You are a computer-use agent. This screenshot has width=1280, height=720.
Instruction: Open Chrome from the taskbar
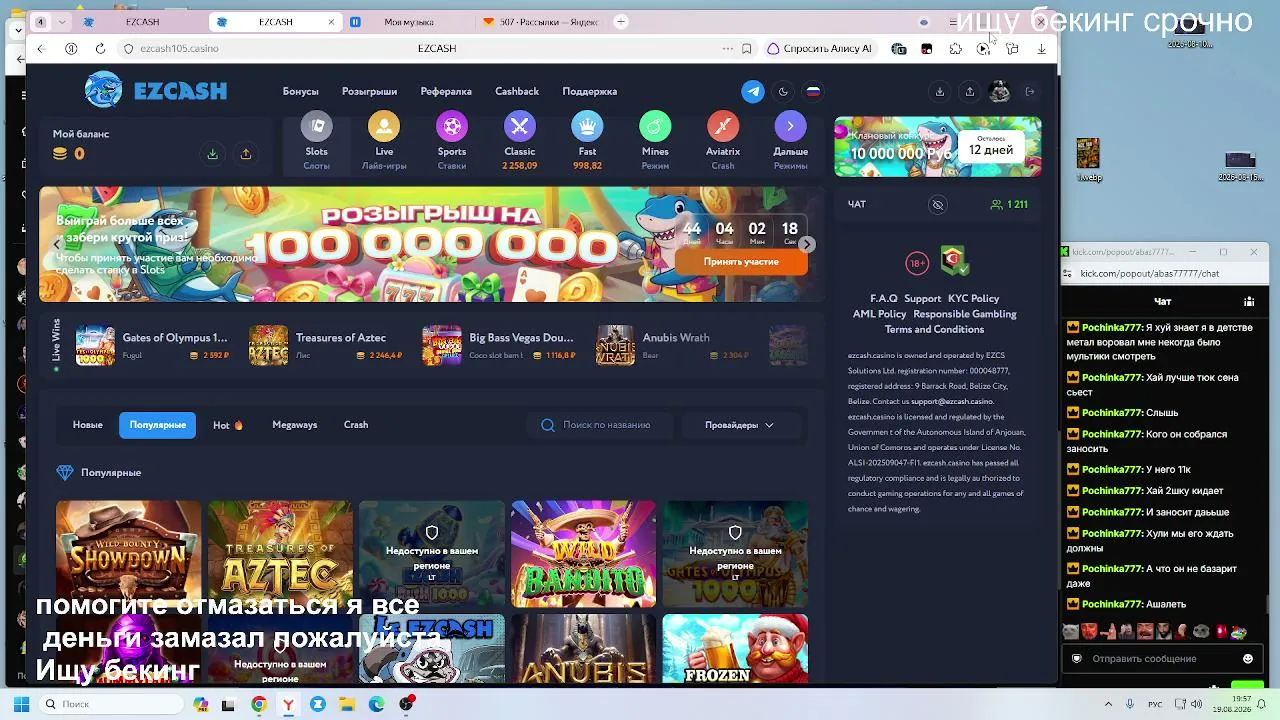click(x=259, y=704)
